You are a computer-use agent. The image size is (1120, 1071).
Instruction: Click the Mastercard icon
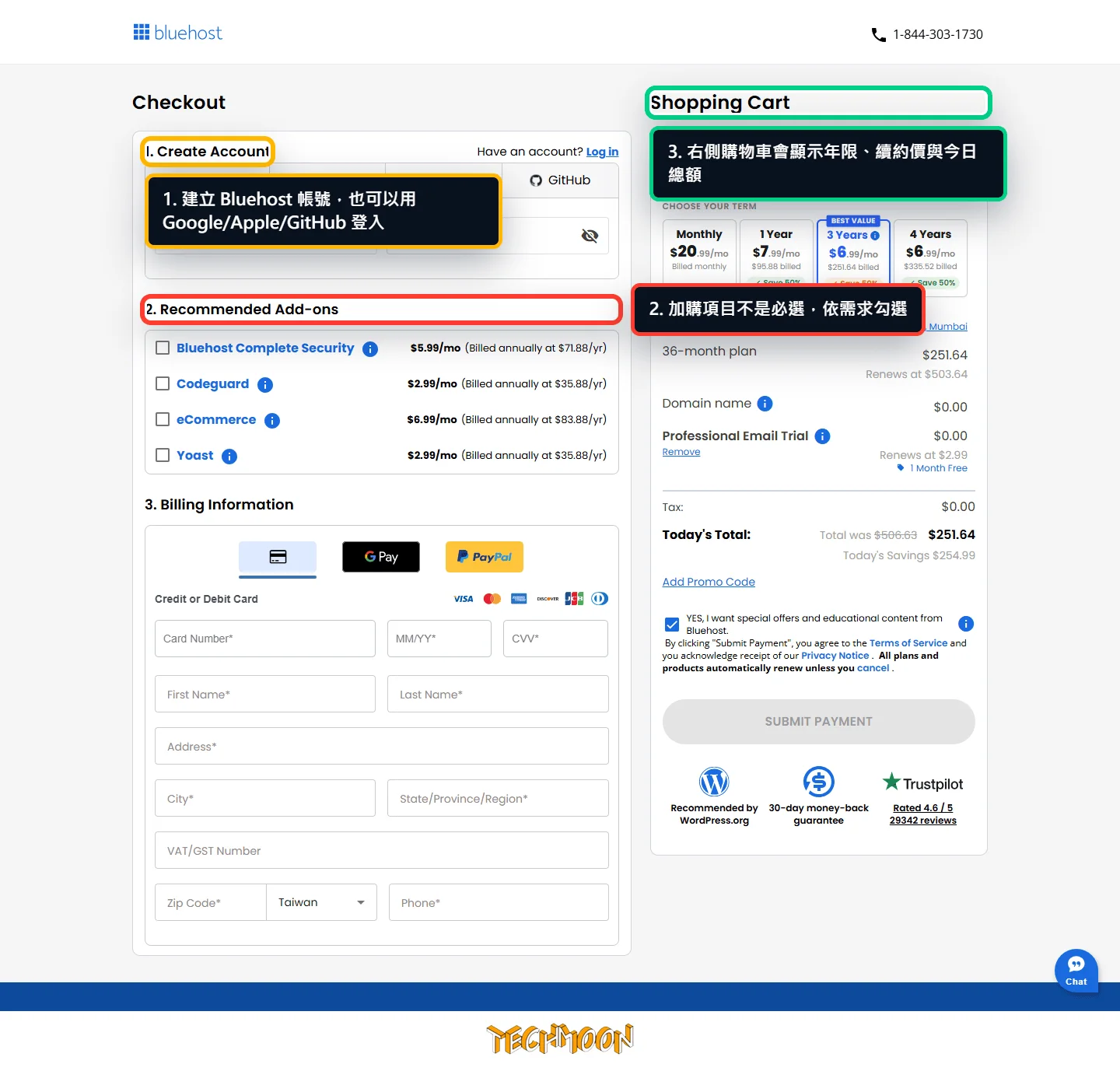tap(492, 599)
